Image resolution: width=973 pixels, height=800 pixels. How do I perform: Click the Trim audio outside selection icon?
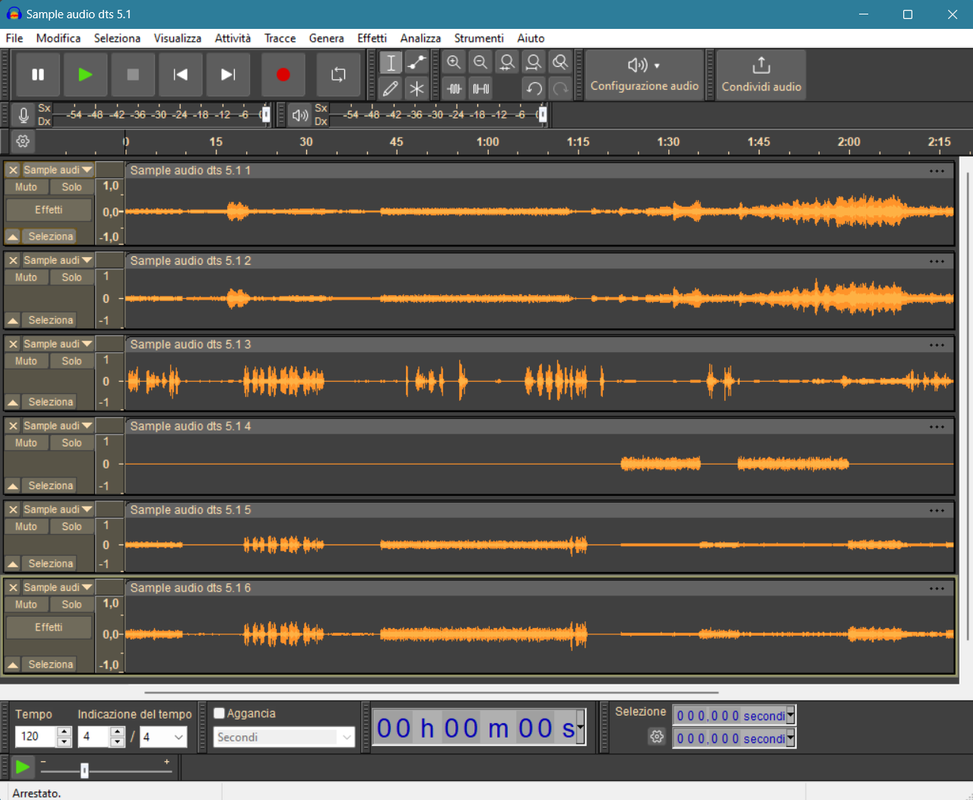454,88
